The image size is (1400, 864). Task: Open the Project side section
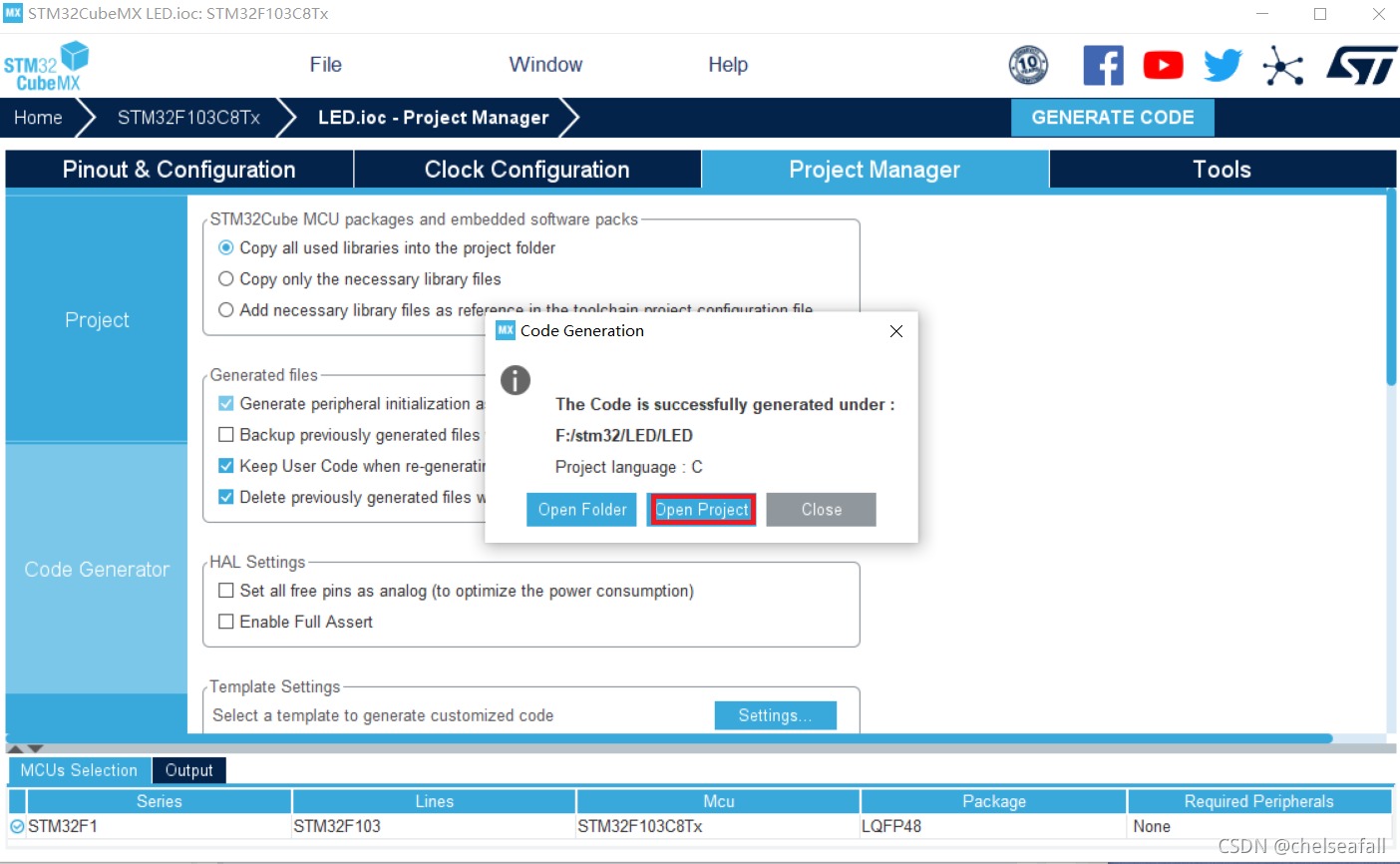point(97,319)
